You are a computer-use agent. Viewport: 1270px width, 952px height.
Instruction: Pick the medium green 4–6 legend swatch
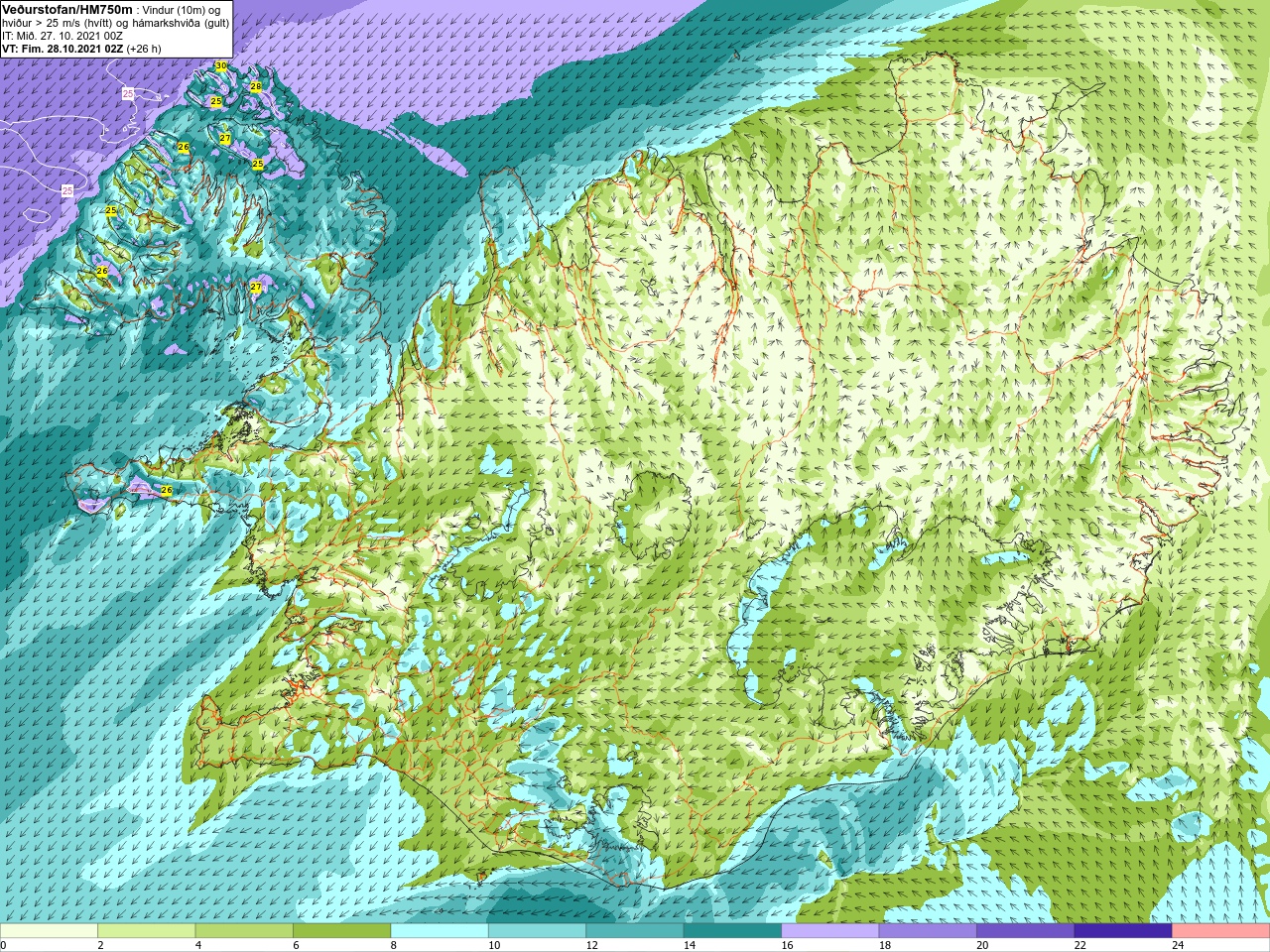click(244, 931)
